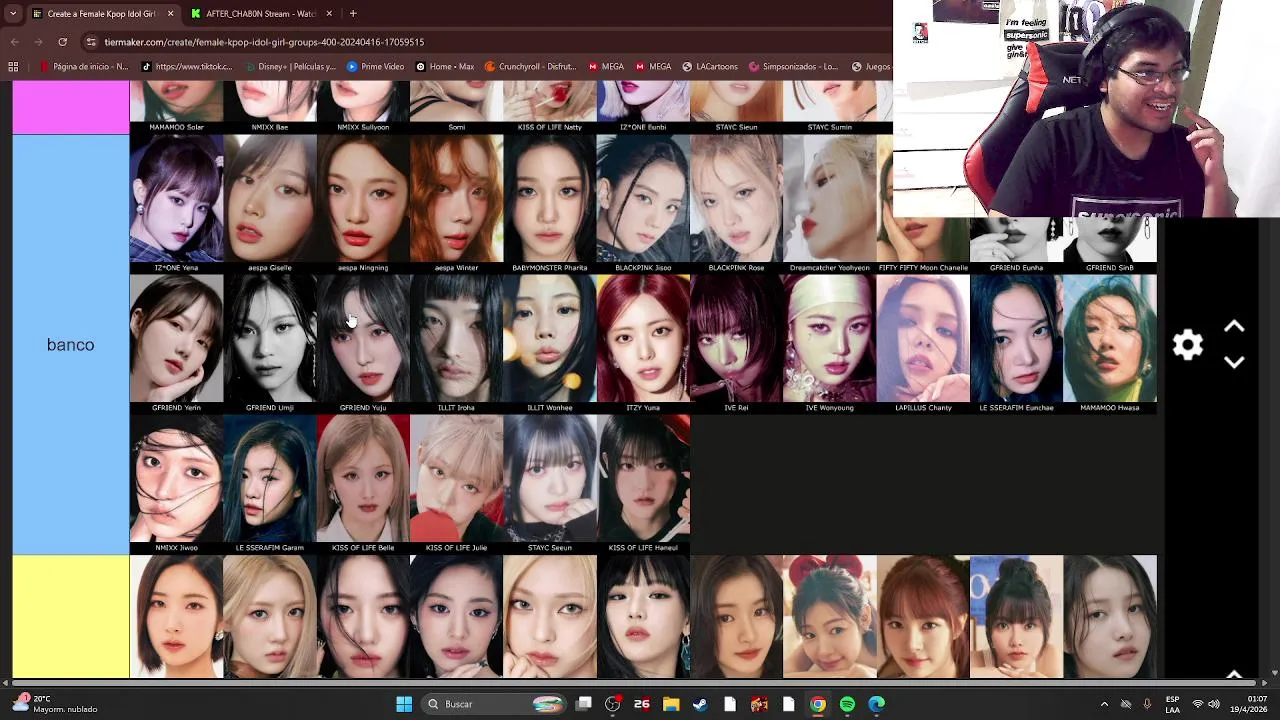The image size is (1280, 720).
Task: Open Steam from the taskbar
Action: [700, 704]
